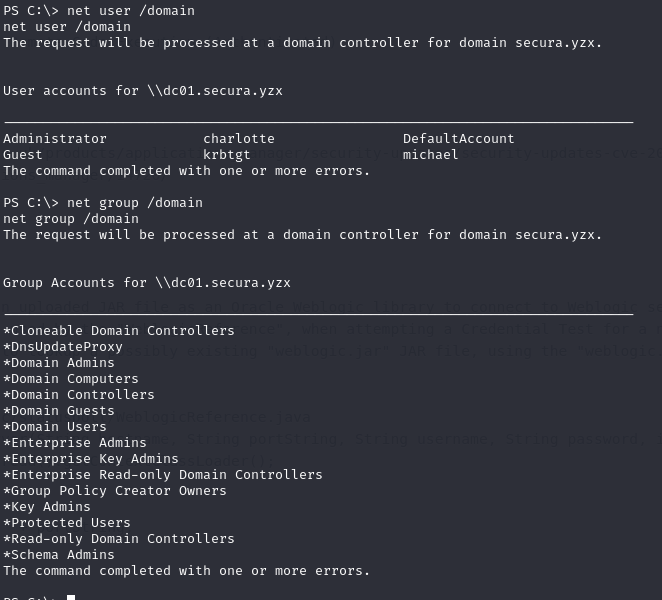Click the *Key Admins group entry
This screenshot has height=600, width=662.
(47, 507)
